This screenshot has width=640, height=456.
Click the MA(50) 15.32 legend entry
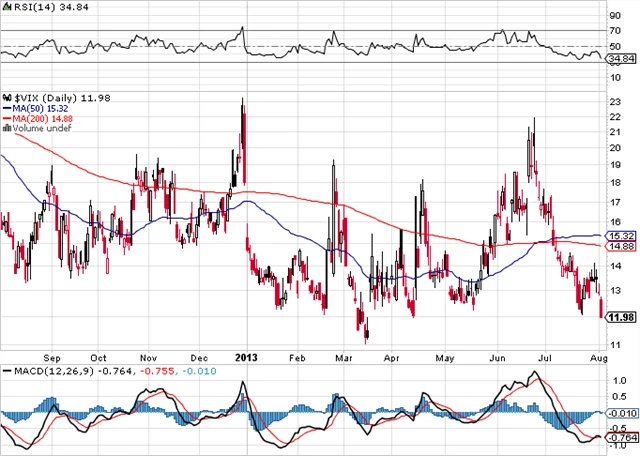(x=36, y=109)
